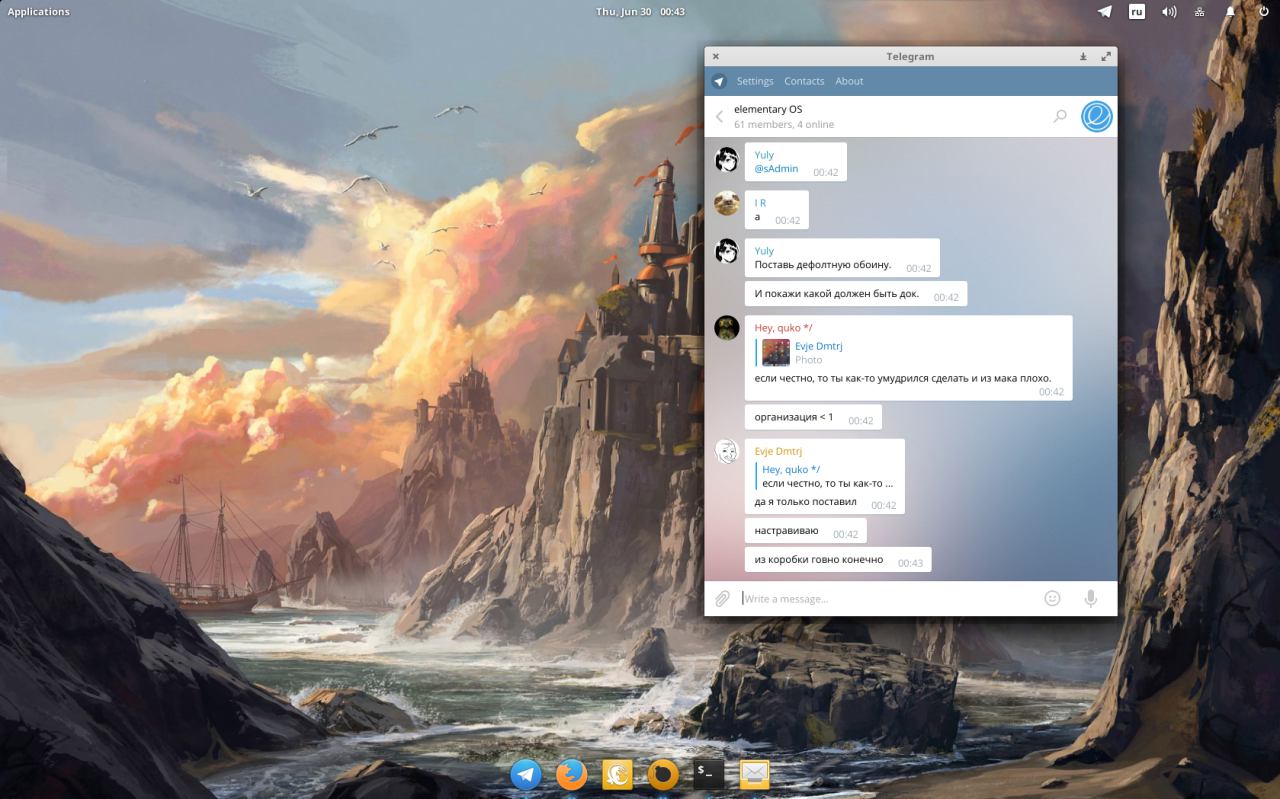This screenshot has height=799, width=1280.
Task: Click the orange Evje Dmtrj sender name
Action: coord(778,451)
